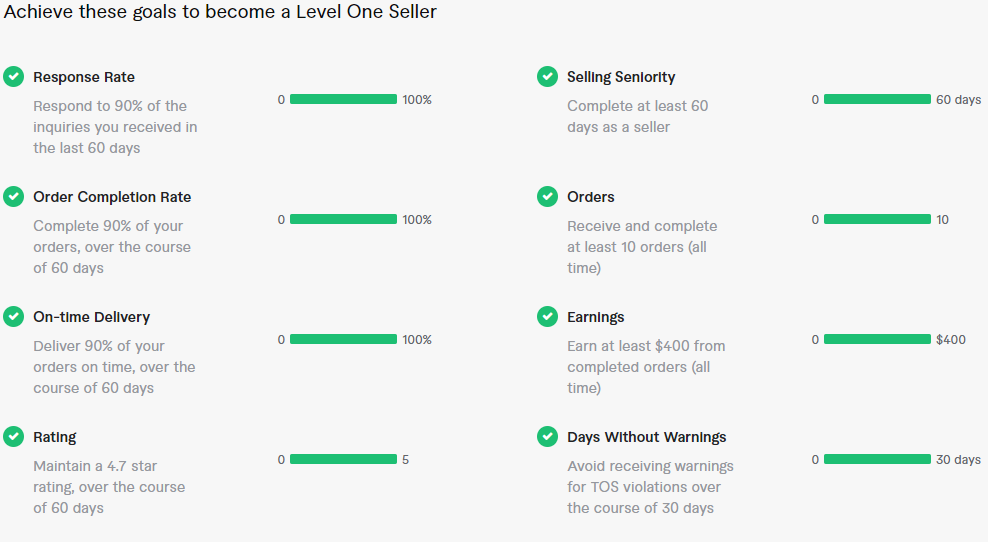Screen dimensions: 988x542
Task: Click the Selling Seniority checkmark icon
Action: 547,76
